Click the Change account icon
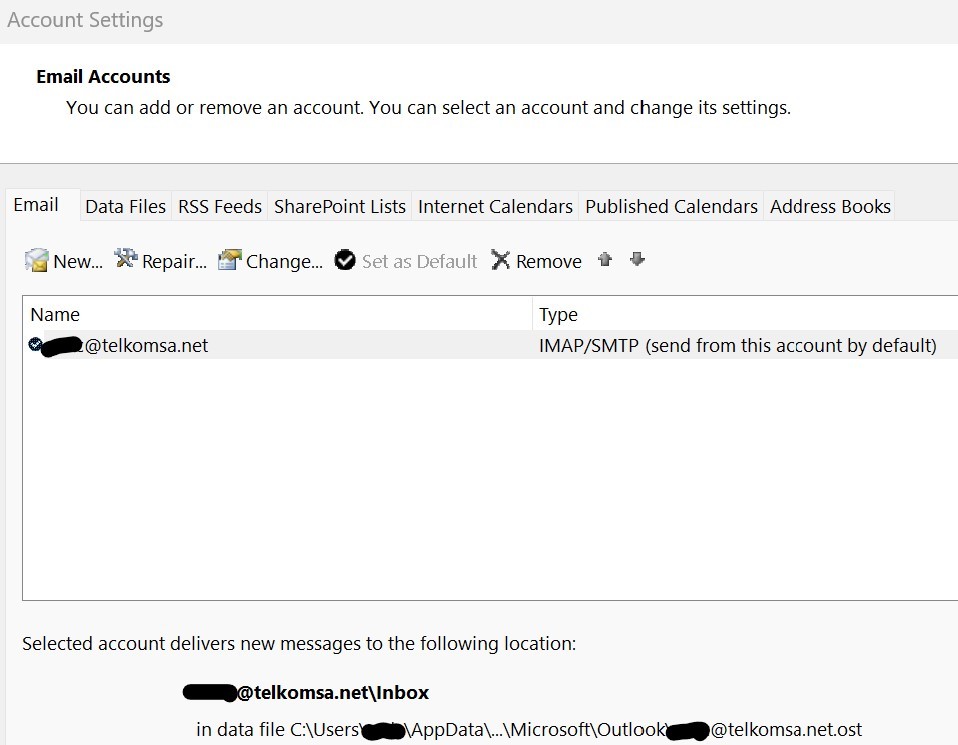Image resolution: width=958 pixels, height=745 pixels. click(x=230, y=260)
